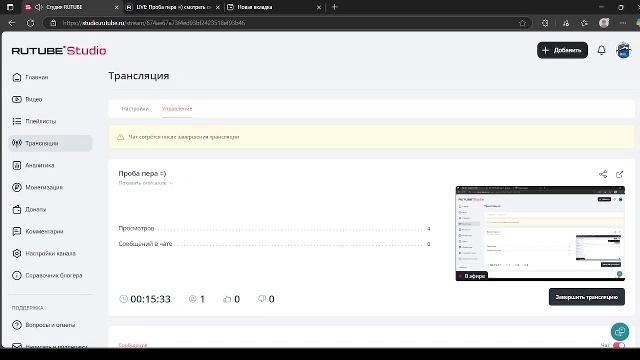The image size is (640, 360).
Task: Open the Монетизация sidebar section
Action: coord(38,187)
